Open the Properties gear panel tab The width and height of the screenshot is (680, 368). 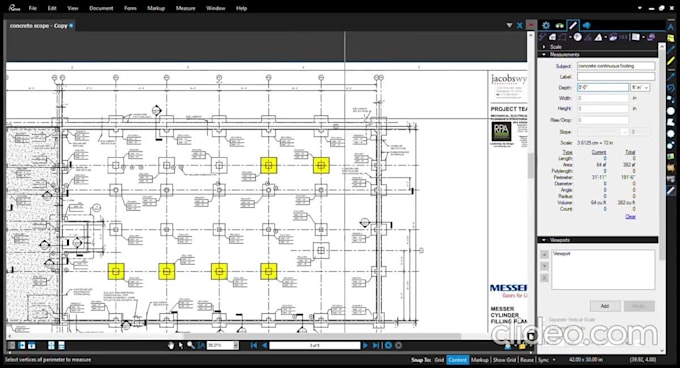546,26
